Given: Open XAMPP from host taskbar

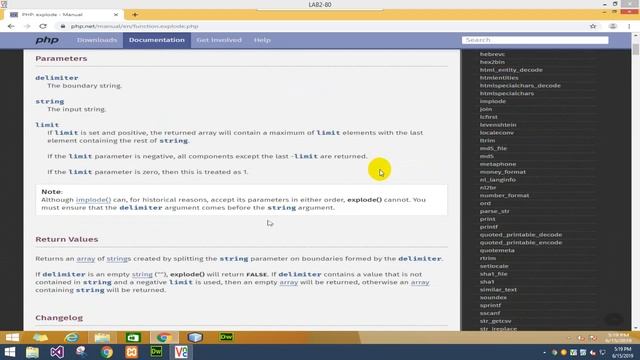Looking at the screenshot, I should pos(131,352).
